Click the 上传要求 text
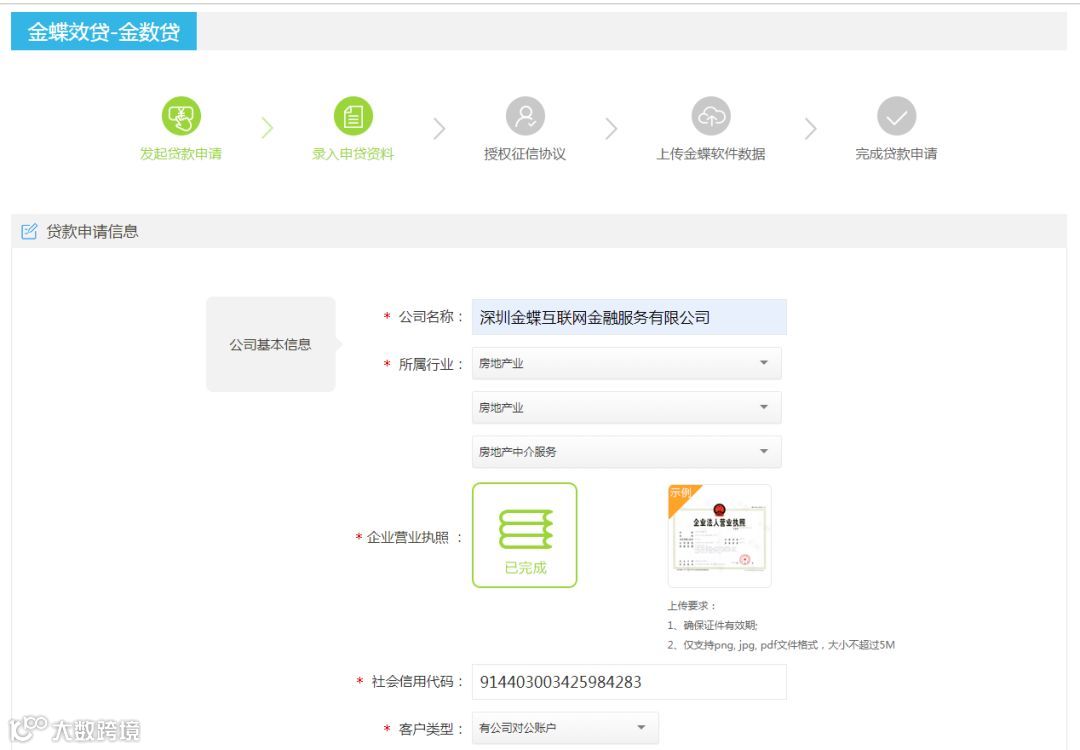The width and height of the screenshot is (1080, 750). click(692, 605)
